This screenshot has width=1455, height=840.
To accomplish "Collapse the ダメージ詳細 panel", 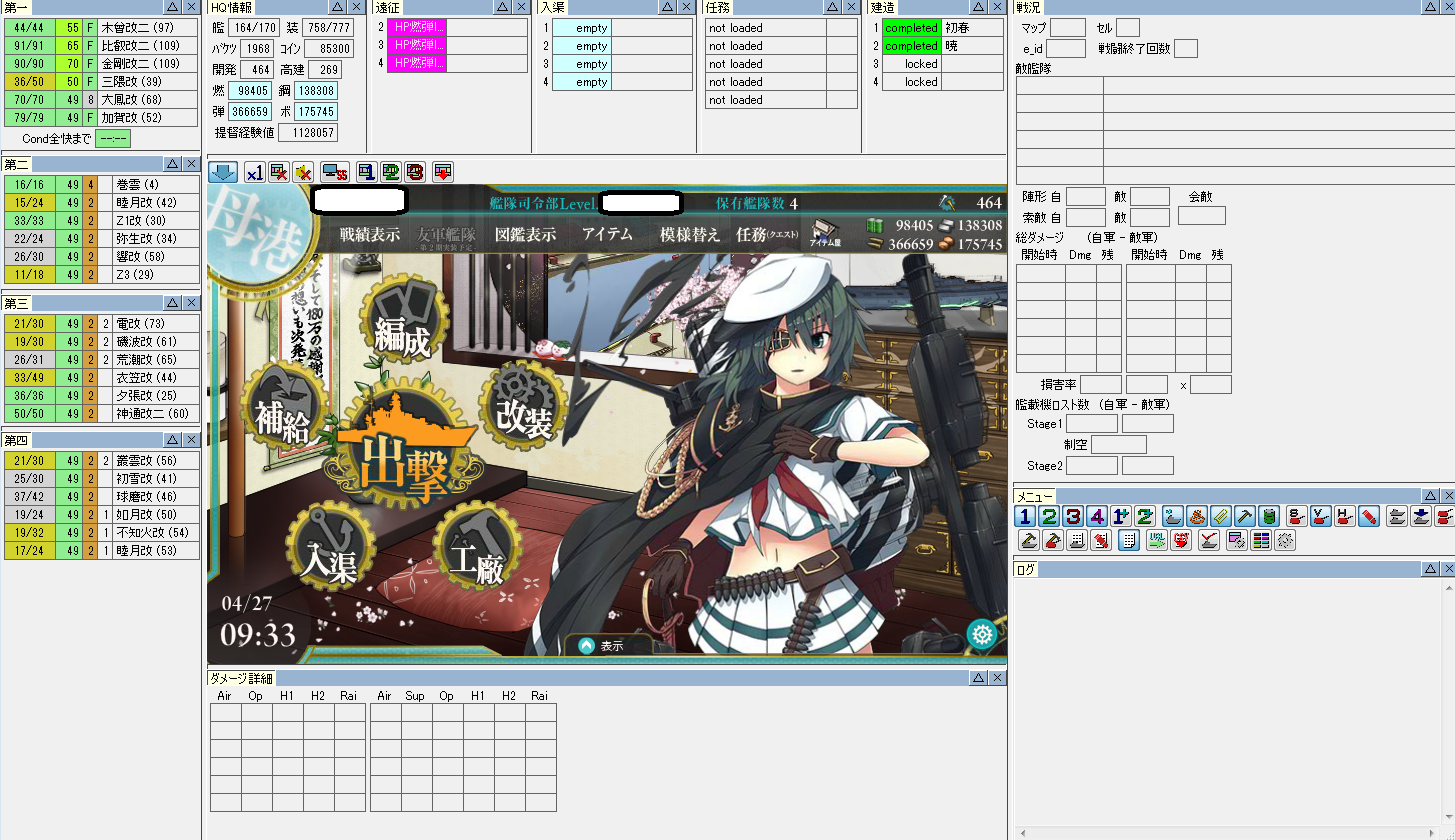I will pyautogui.click(x=977, y=678).
